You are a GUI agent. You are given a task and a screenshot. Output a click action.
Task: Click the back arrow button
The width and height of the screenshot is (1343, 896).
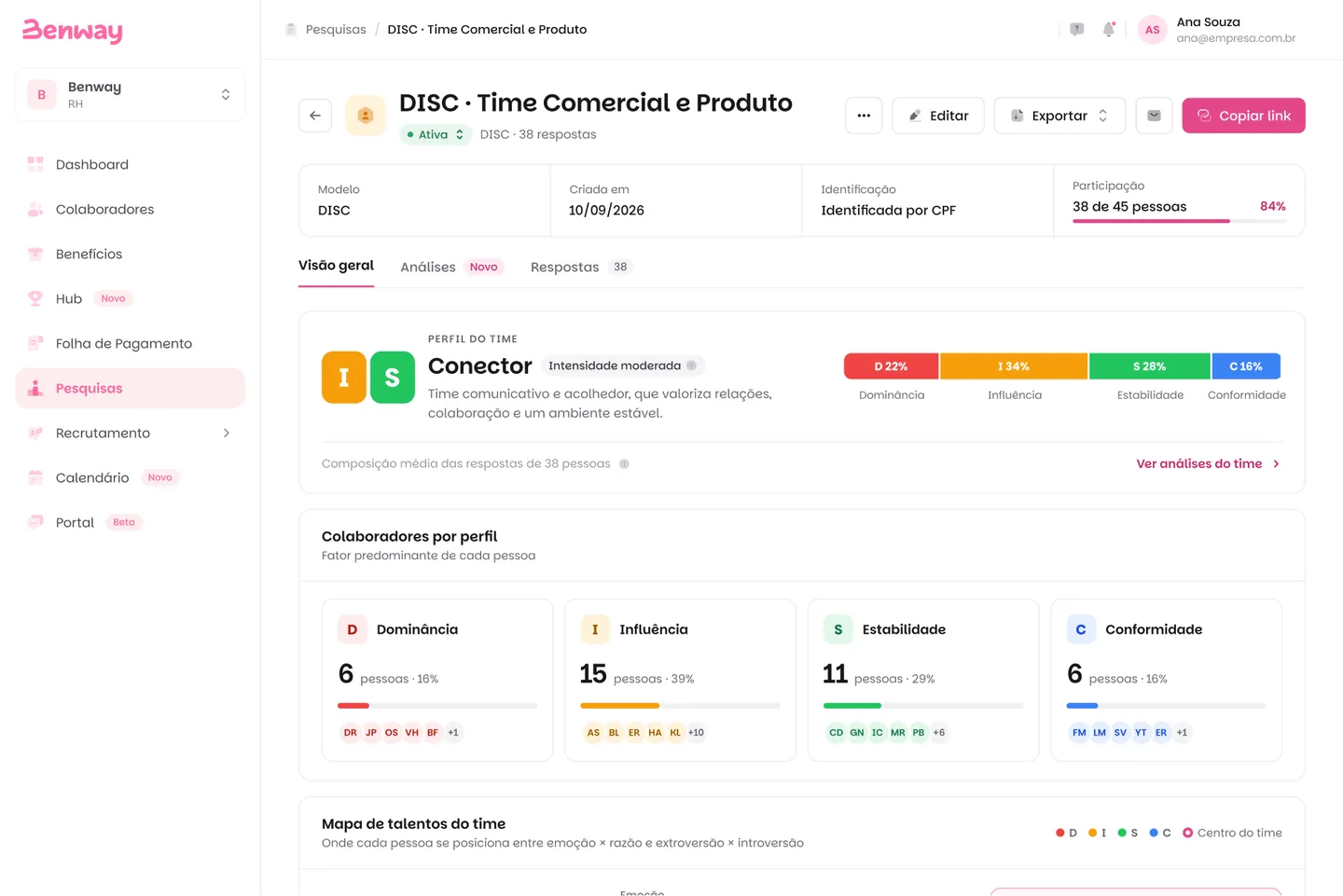[315, 116]
